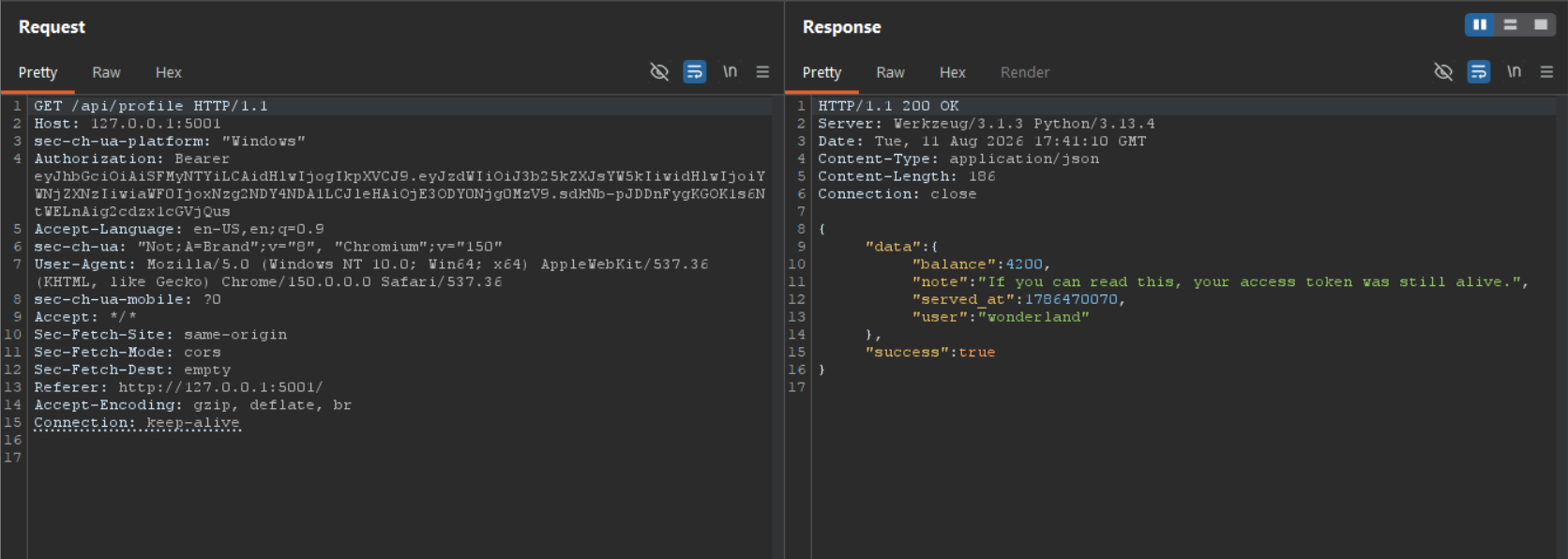This screenshot has width=1568, height=559.
Task: Switch to the Request Pretty tab
Action: click(x=38, y=72)
